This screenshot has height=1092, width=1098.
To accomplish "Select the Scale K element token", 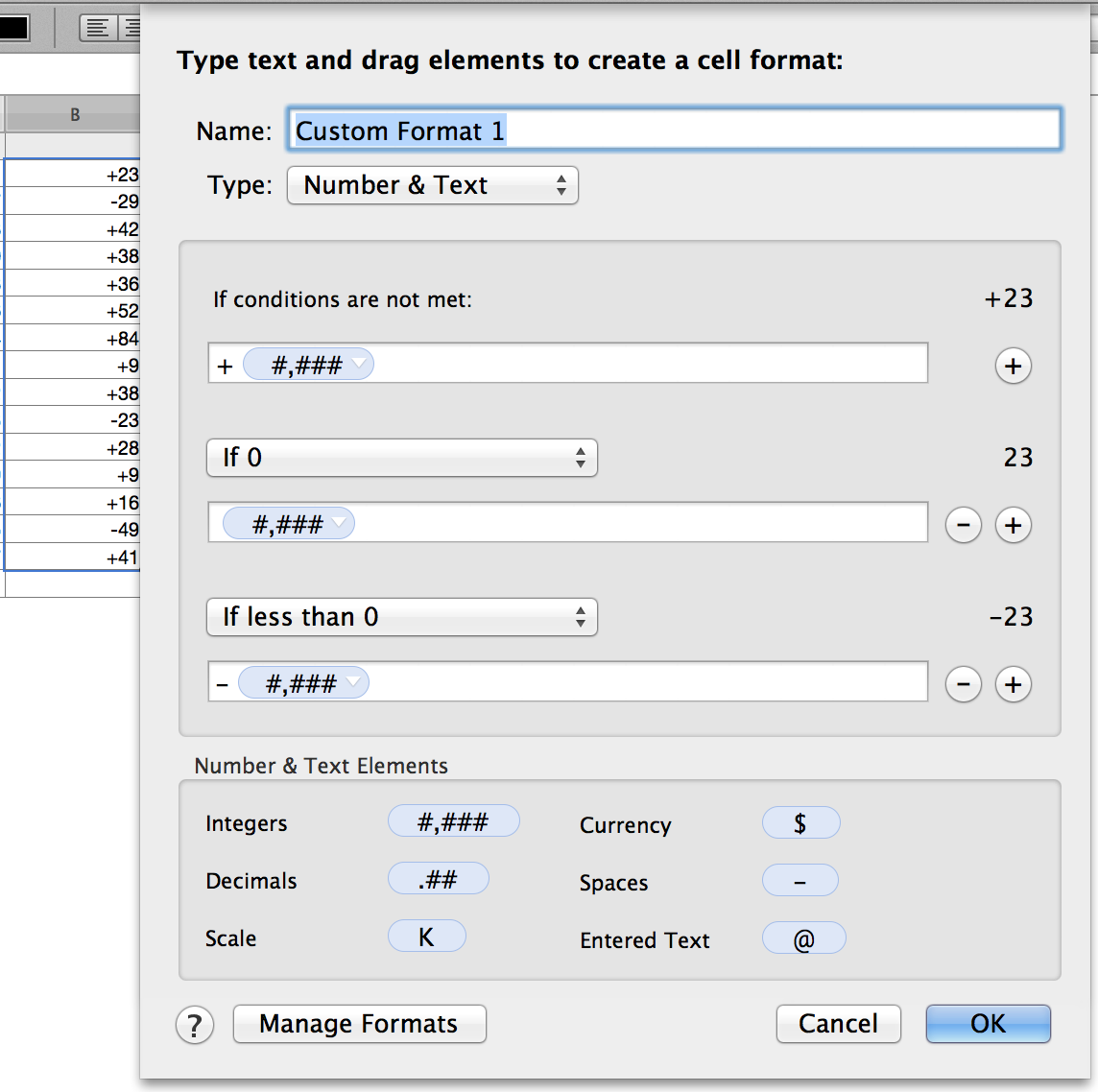I will pyautogui.click(x=426, y=937).
